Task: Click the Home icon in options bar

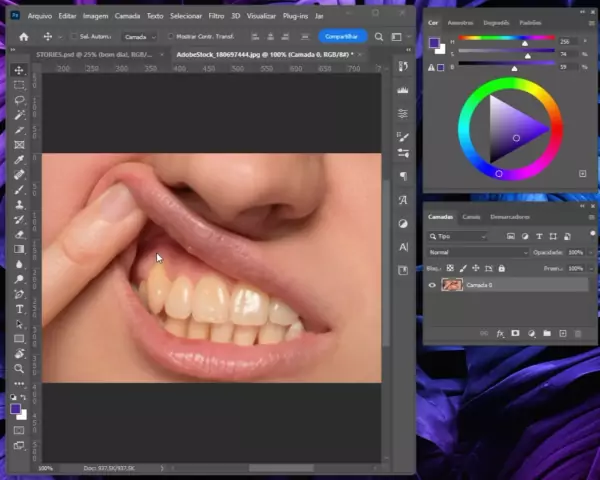Action: (24, 37)
